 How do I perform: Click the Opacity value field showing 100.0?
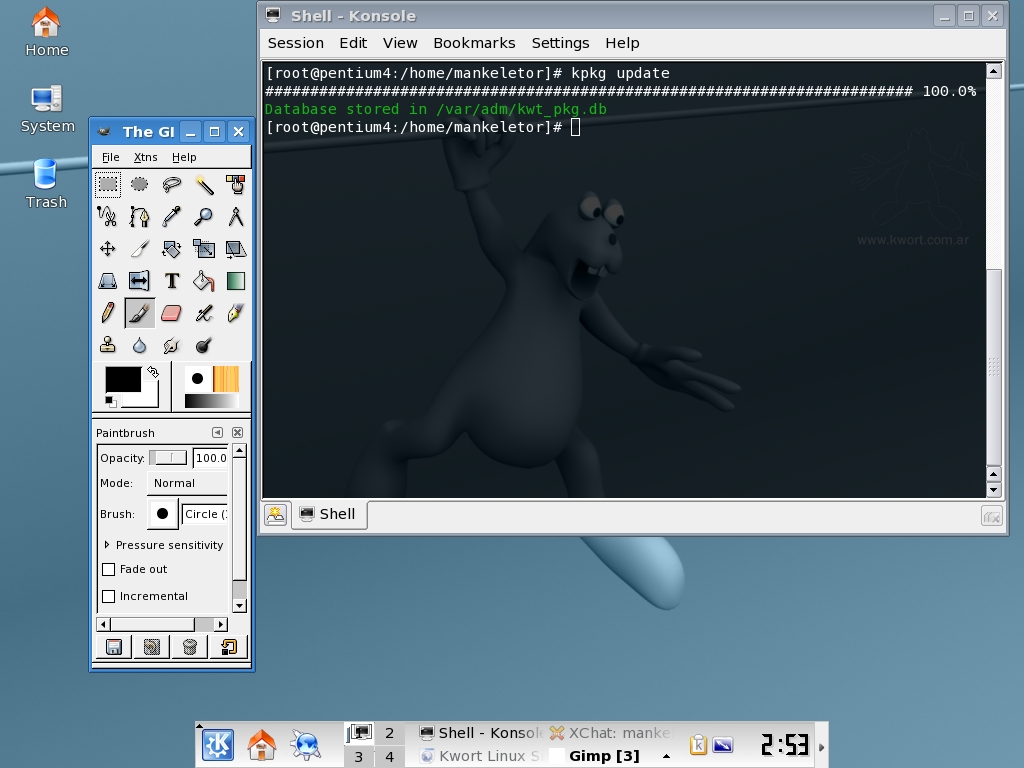pos(210,458)
